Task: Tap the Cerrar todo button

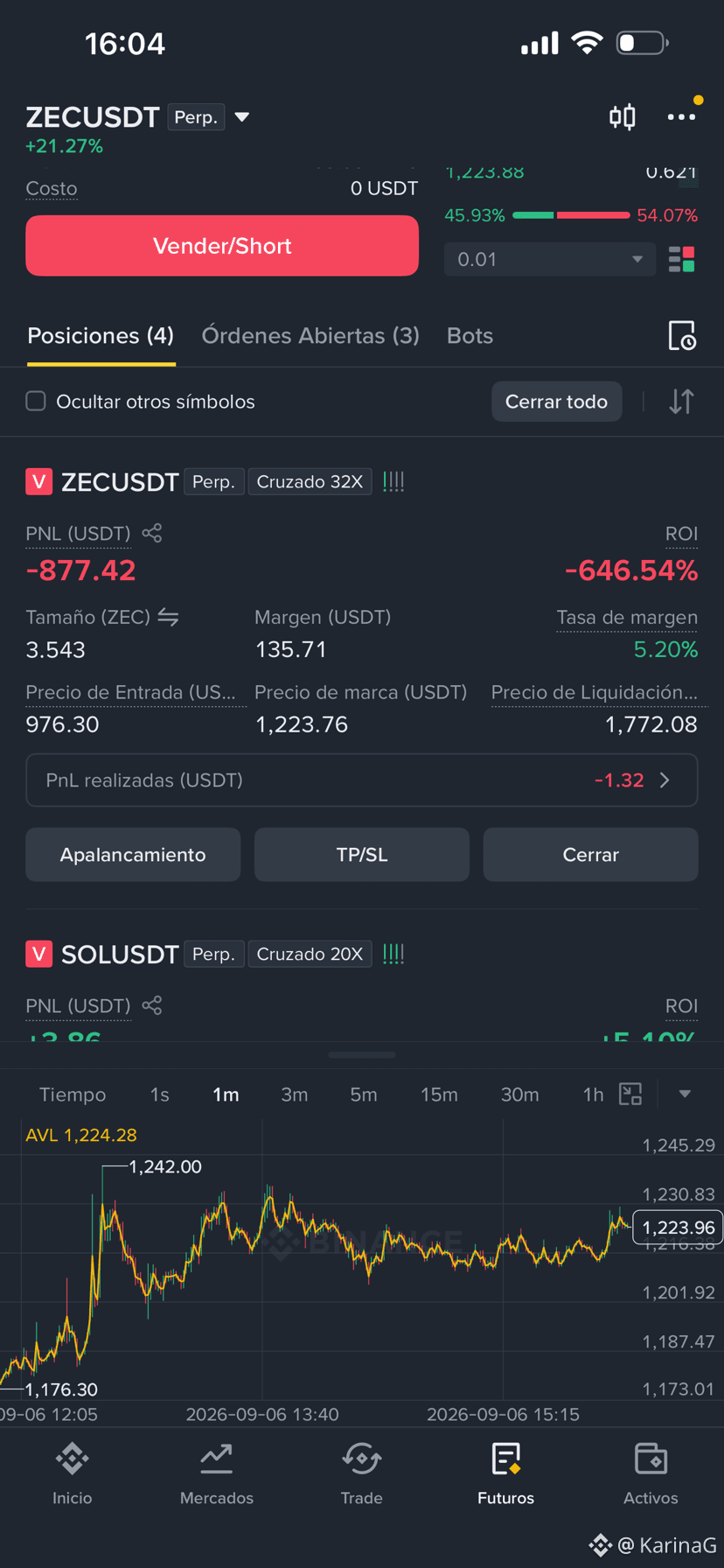Action: point(556,402)
